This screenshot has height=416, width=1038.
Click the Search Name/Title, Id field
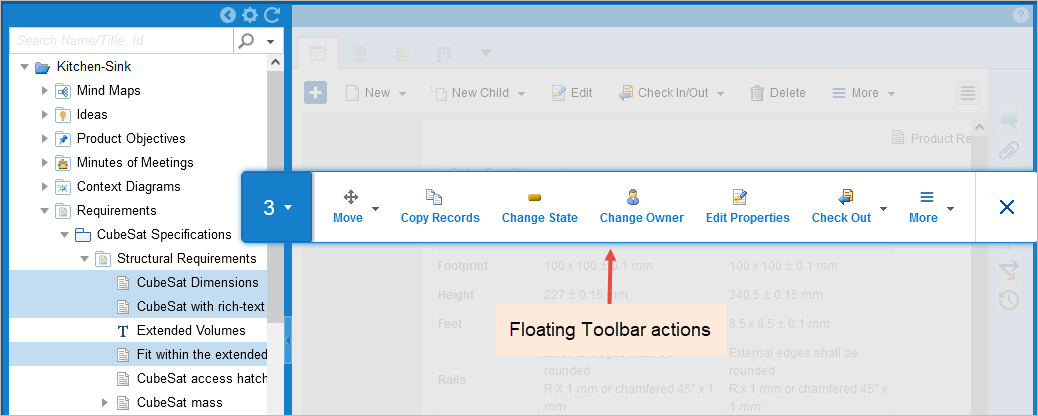(x=122, y=40)
